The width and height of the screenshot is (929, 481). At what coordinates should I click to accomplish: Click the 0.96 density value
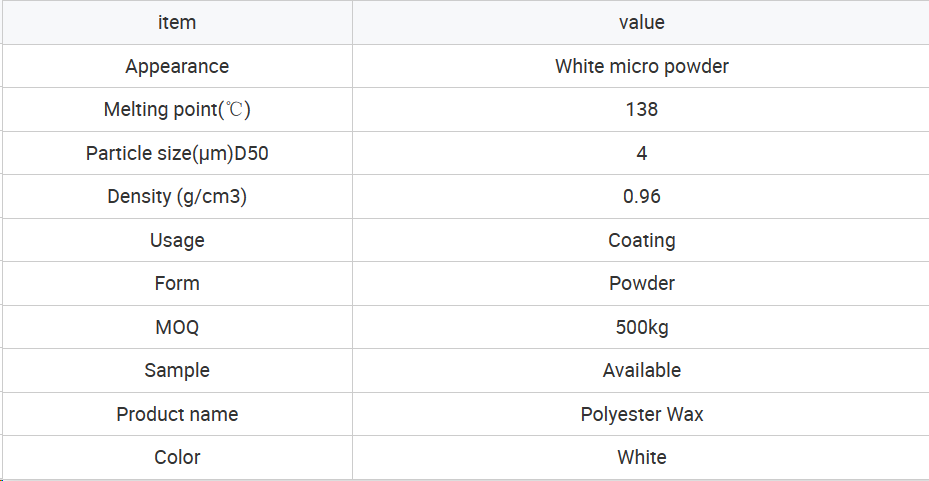tap(642, 197)
